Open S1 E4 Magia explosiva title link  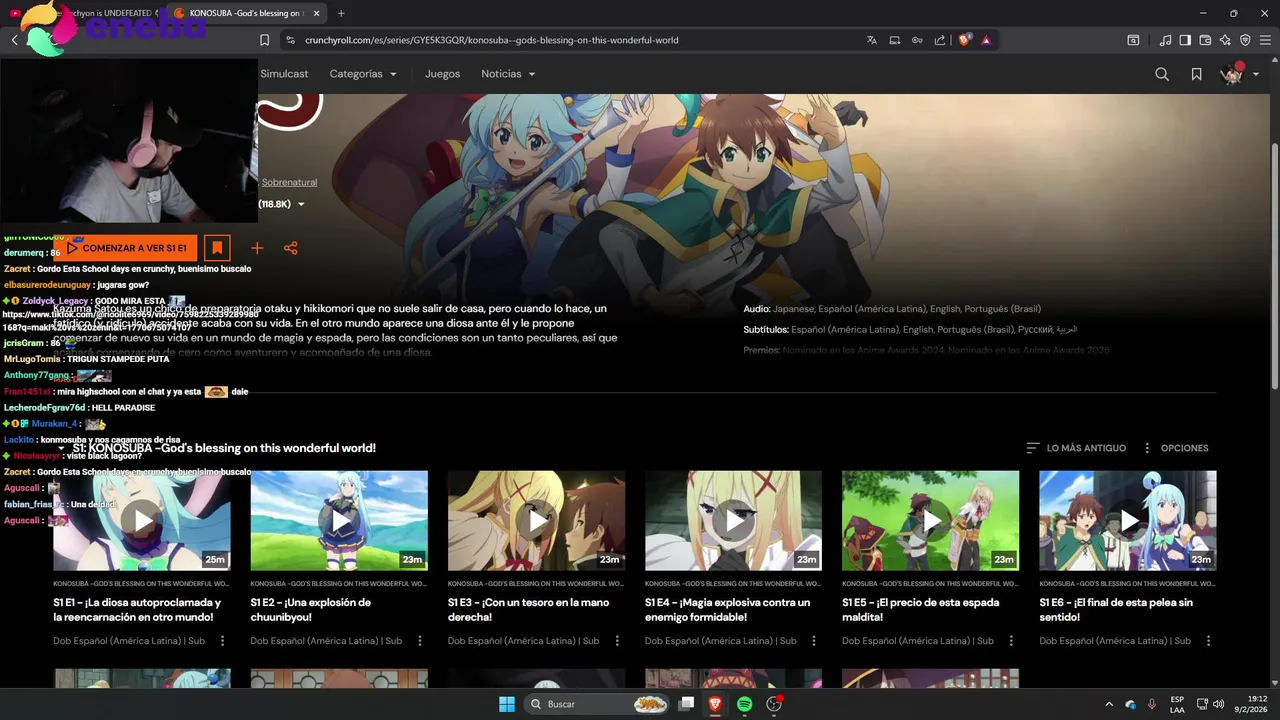pyautogui.click(x=728, y=610)
